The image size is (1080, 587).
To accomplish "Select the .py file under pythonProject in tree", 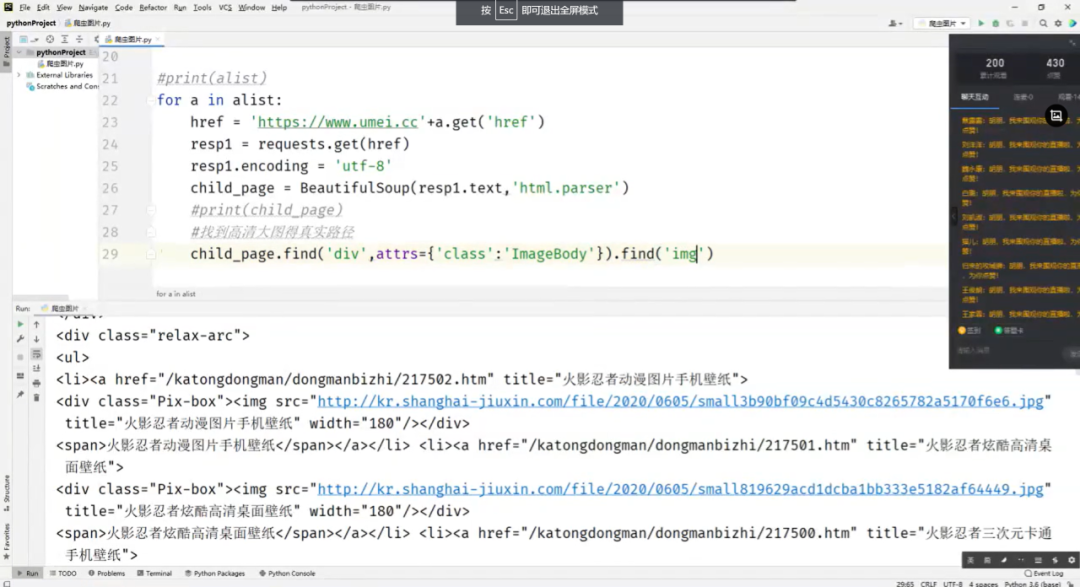I will [x=61, y=63].
